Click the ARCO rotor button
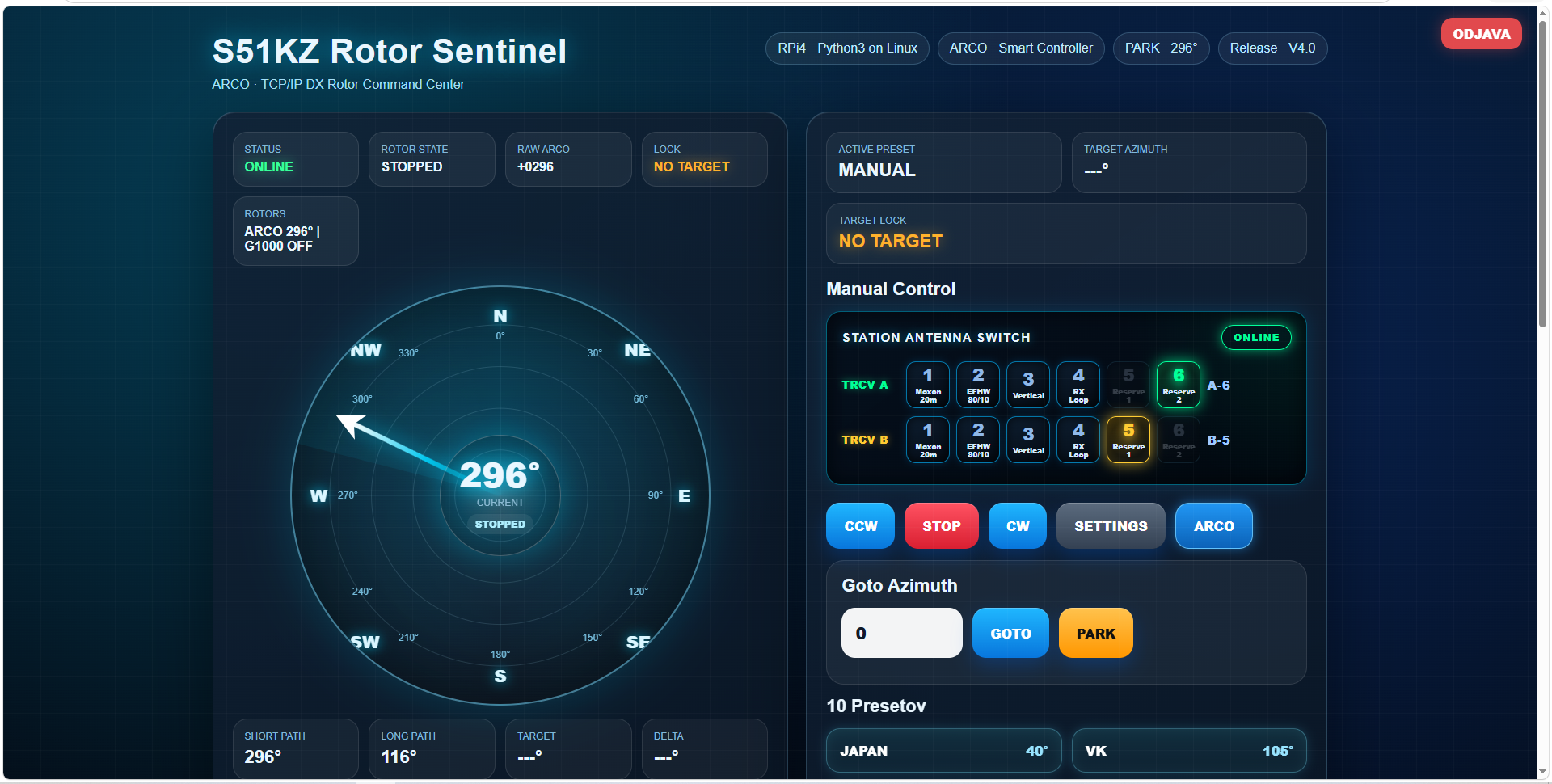1552x784 pixels. coord(1214,526)
